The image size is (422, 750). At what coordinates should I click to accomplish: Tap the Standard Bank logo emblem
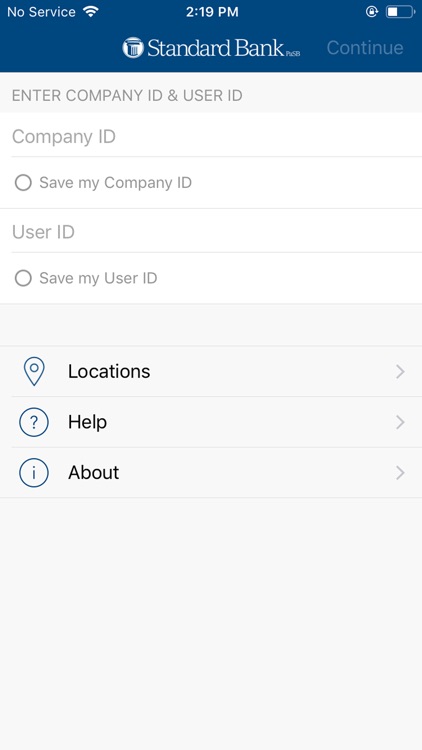[133, 48]
